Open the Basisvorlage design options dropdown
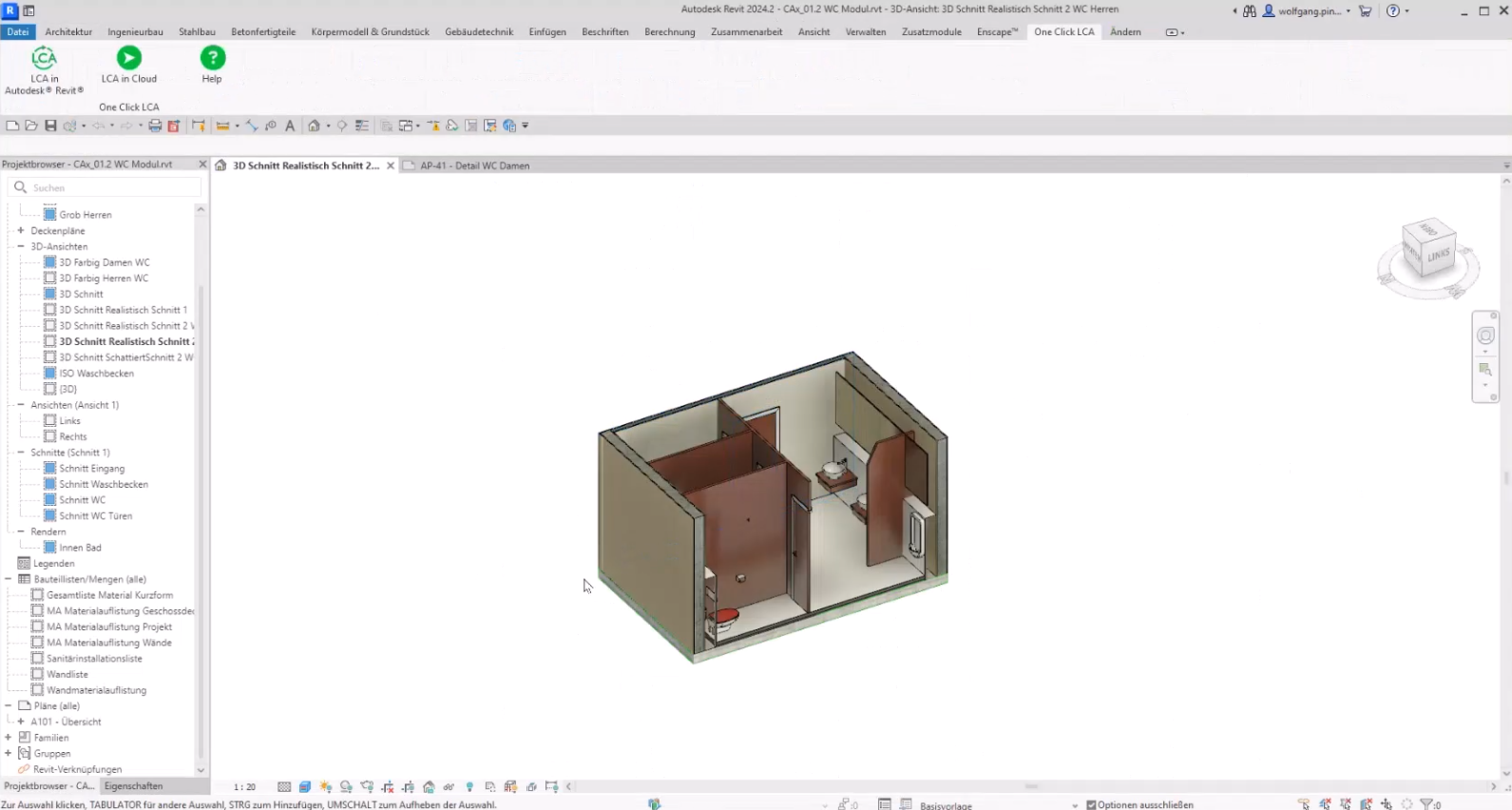 [999, 805]
